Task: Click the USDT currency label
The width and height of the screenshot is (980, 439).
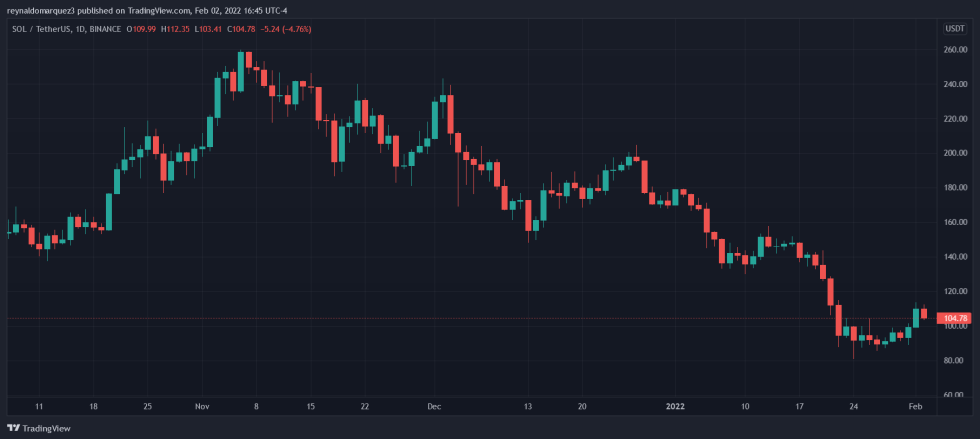Action: click(954, 27)
